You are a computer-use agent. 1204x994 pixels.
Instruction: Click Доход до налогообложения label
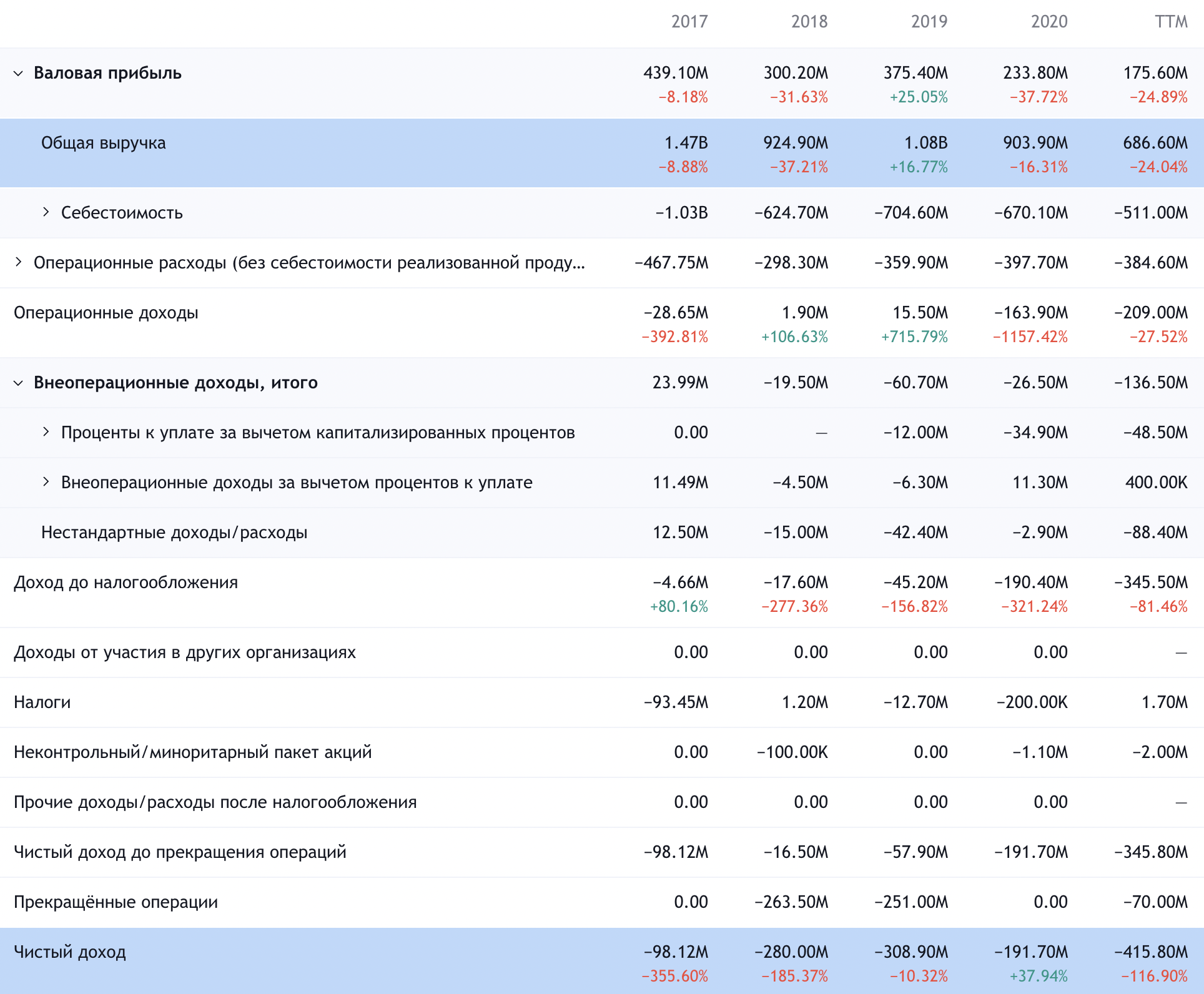click(x=126, y=583)
